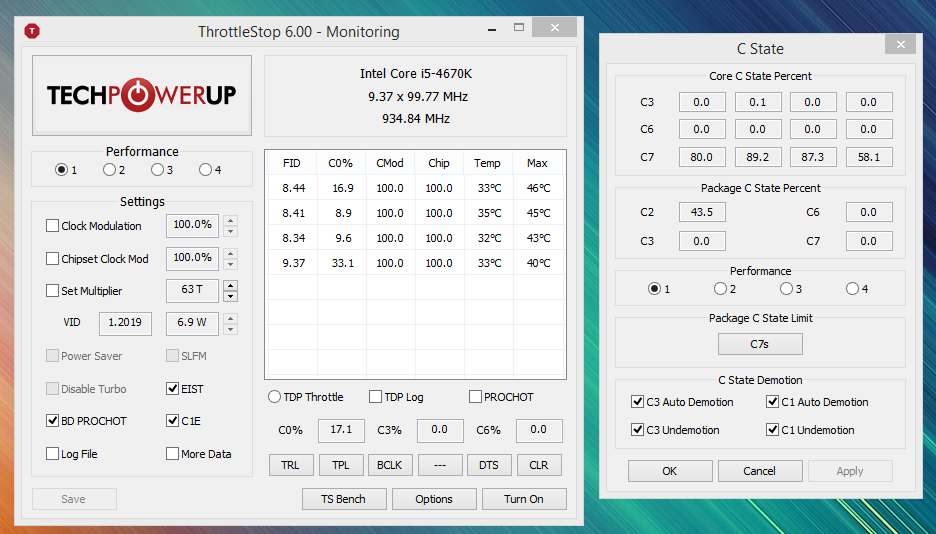Click the 6.9 W power value box
The image size is (936, 534).
pos(192,323)
